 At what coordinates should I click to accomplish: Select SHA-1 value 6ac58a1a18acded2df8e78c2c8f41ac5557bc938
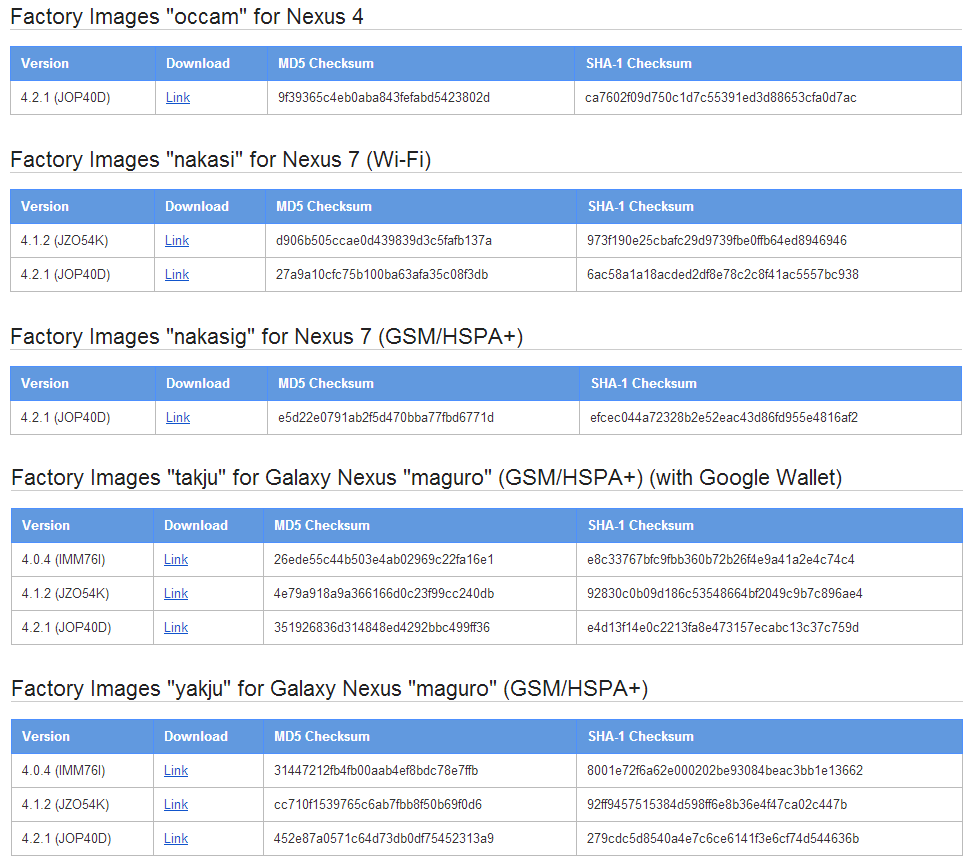(x=723, y=275)
